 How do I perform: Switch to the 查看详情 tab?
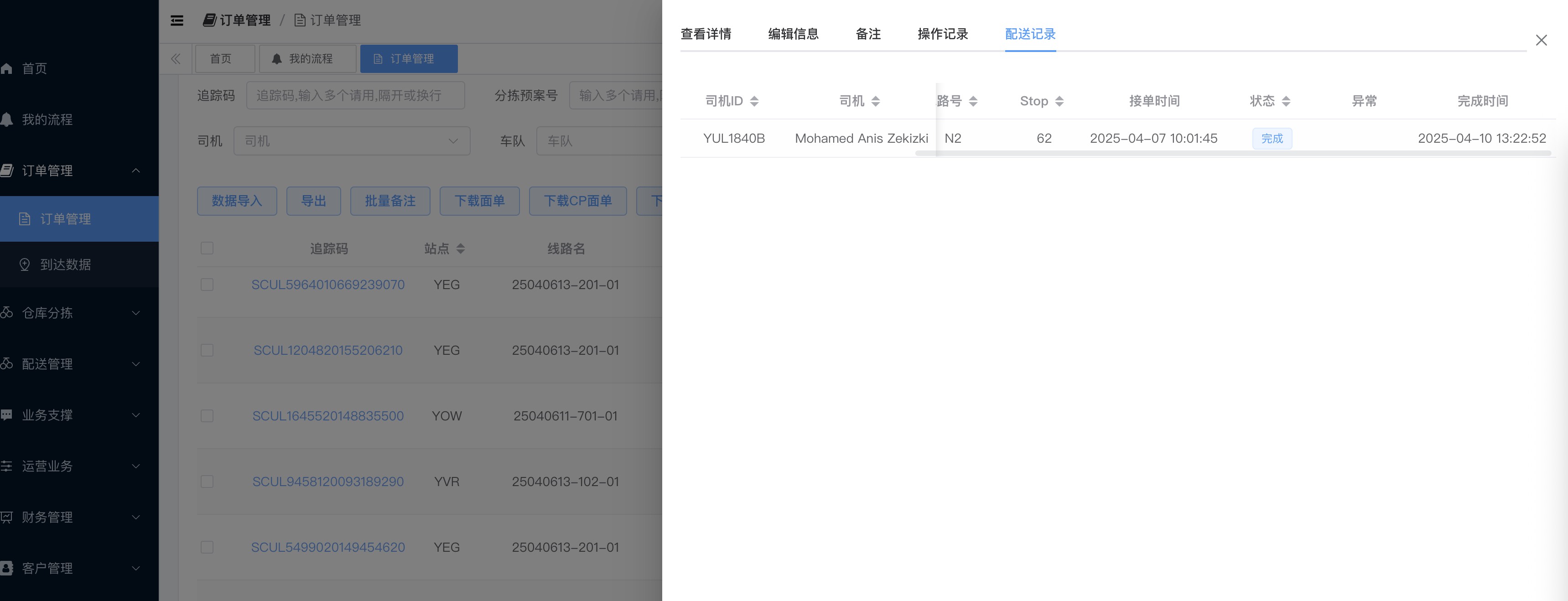point(706,34)
